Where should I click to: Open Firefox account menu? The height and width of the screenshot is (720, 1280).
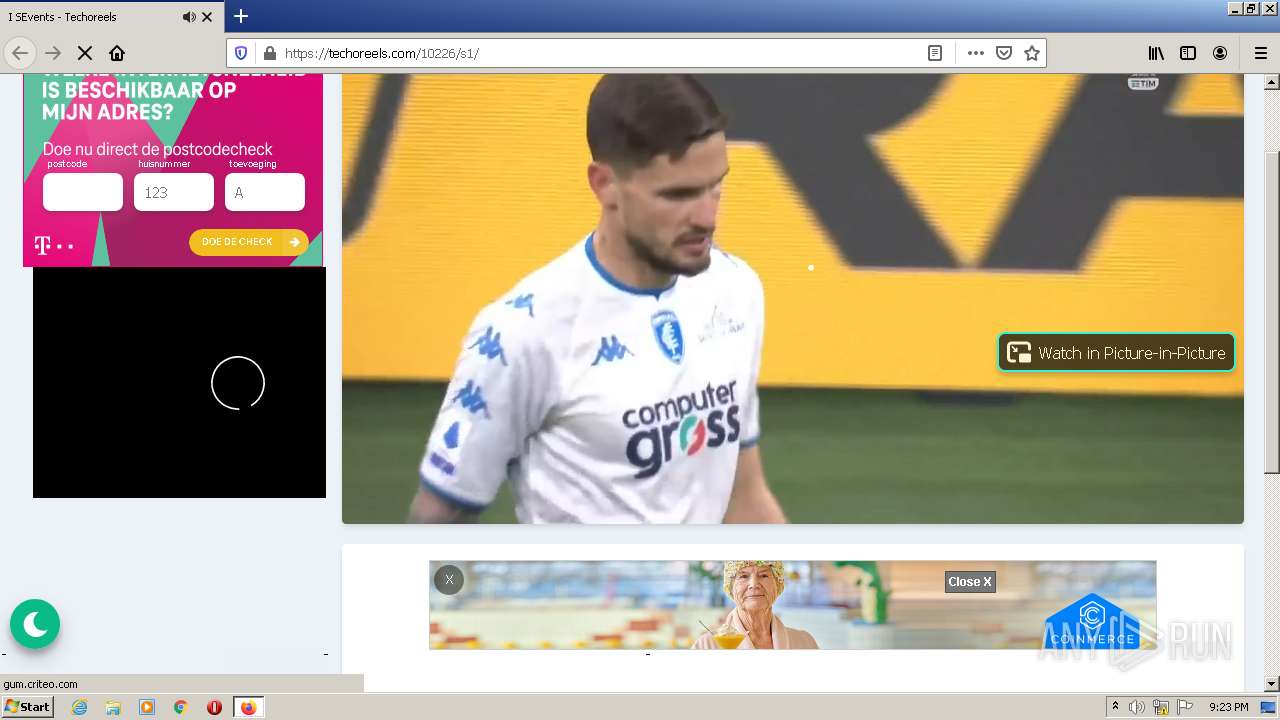coord(1220,53)
